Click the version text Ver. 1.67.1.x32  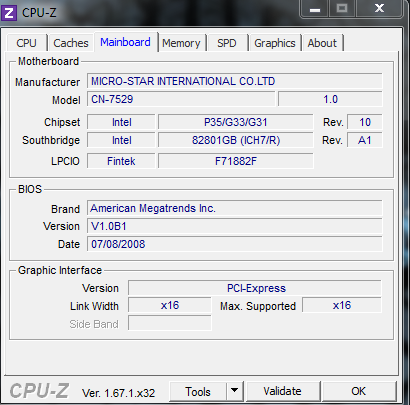tap(119, 393)
